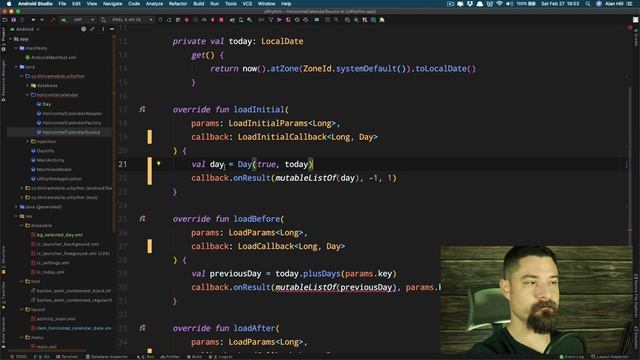Open the Android project view dropdown
This screenshot has width=640, height=360.
pyautogui.click(x=24, y=29)
